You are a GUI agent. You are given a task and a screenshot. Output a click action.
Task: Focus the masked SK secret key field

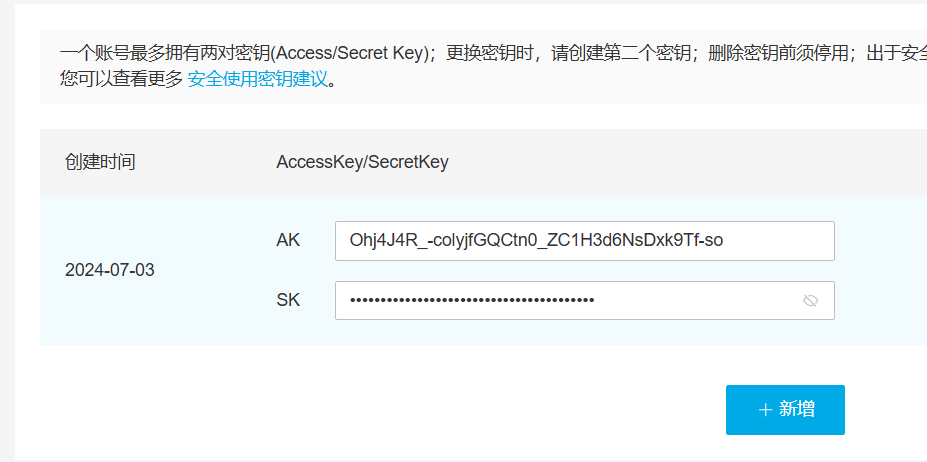tap(585, 301)
